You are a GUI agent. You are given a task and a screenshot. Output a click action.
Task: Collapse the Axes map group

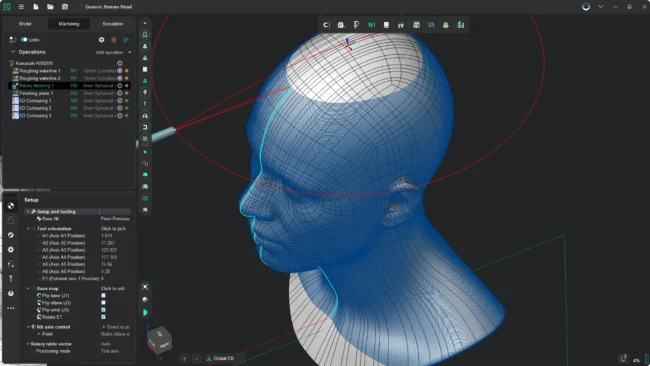point(28,288)
